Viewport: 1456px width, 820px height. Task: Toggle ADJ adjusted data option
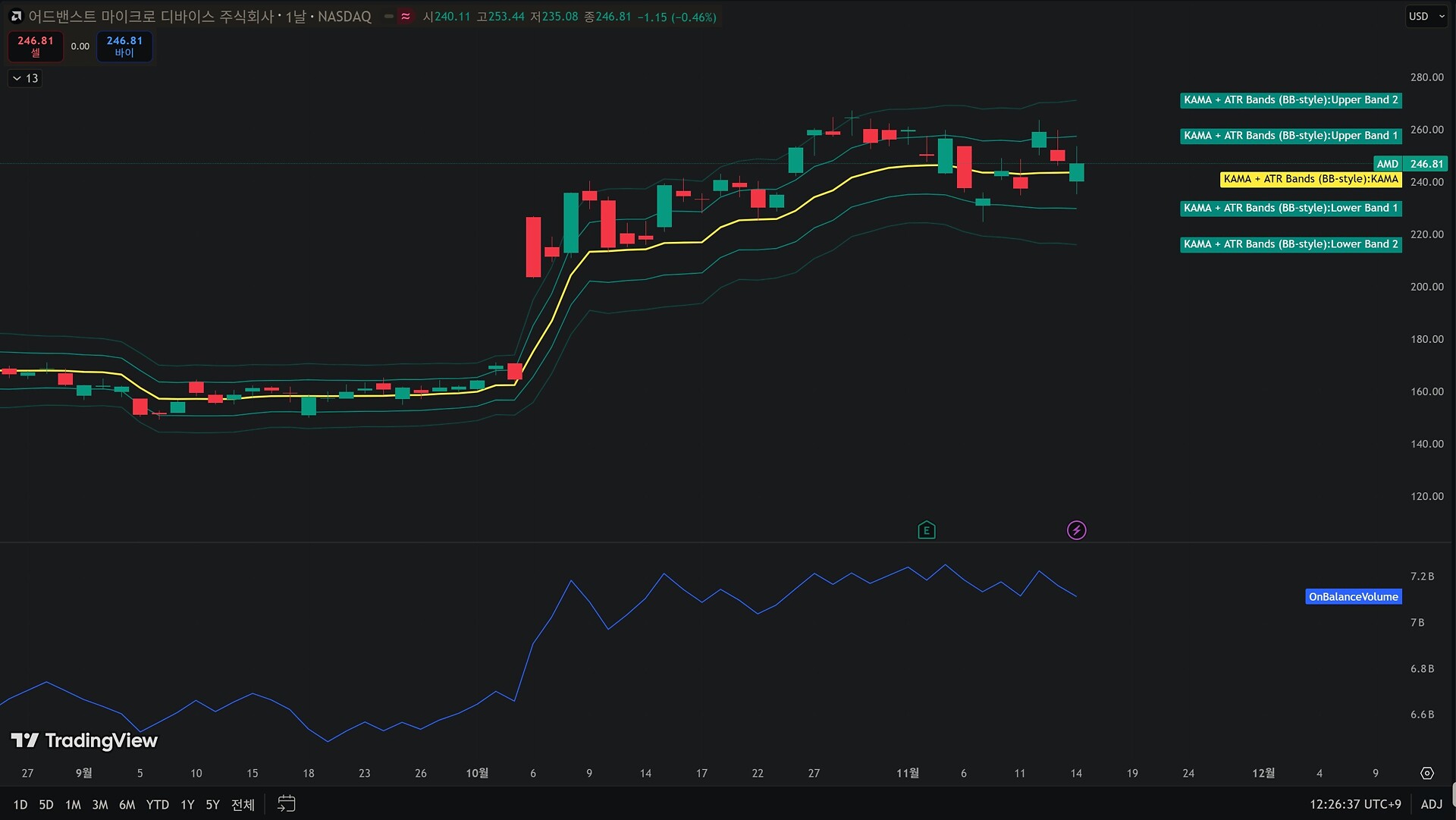click(1431, 804)
